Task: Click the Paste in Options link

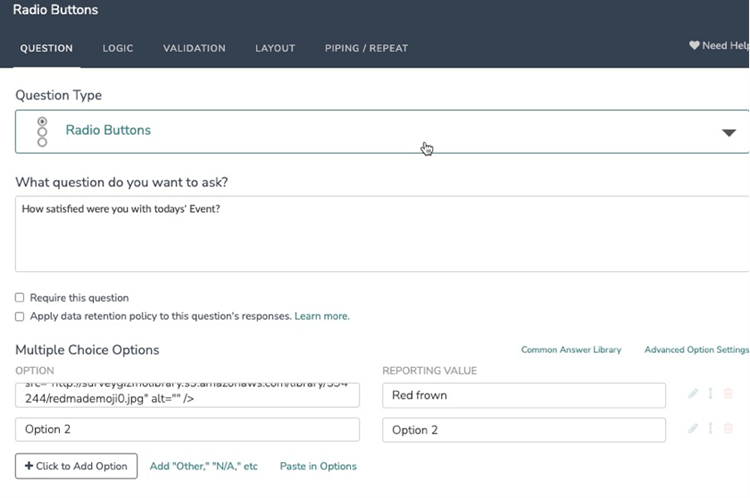Action: pyautogui.click(x=318, y=466)
